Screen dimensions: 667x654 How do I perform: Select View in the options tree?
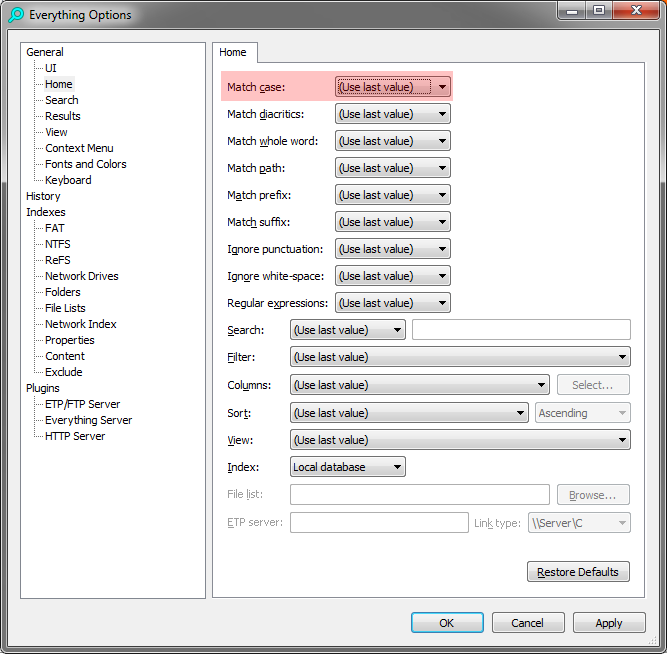click(x=56, y=132)
